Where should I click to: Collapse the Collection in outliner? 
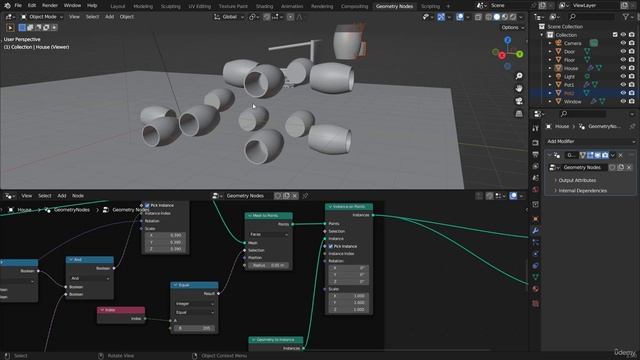pos(542,35)
